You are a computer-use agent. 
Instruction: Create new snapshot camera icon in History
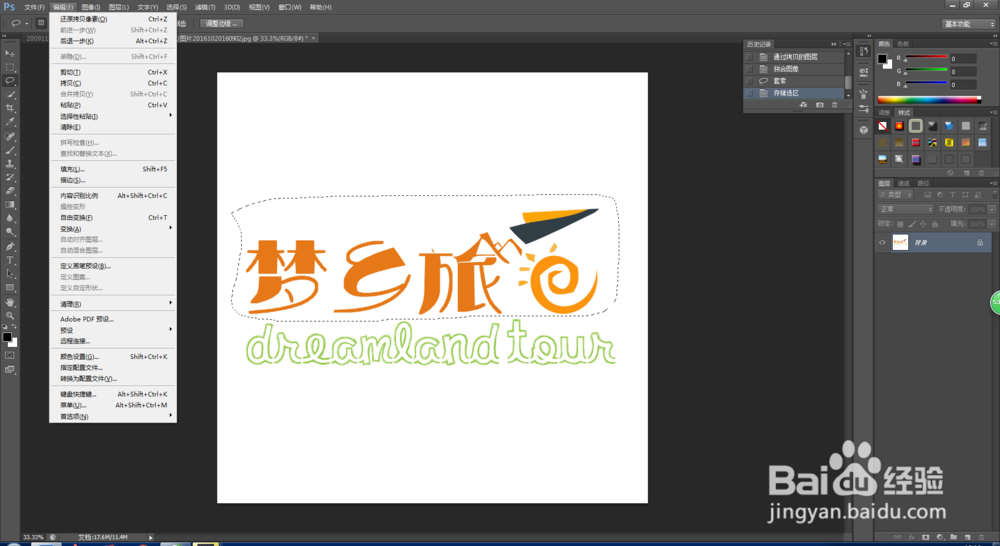coord(820,105)
